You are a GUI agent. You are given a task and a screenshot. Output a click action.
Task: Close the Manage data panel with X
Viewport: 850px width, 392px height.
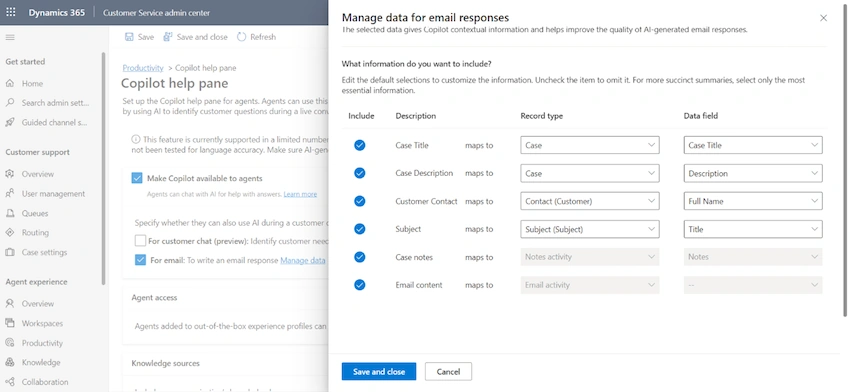coord(823,18)
